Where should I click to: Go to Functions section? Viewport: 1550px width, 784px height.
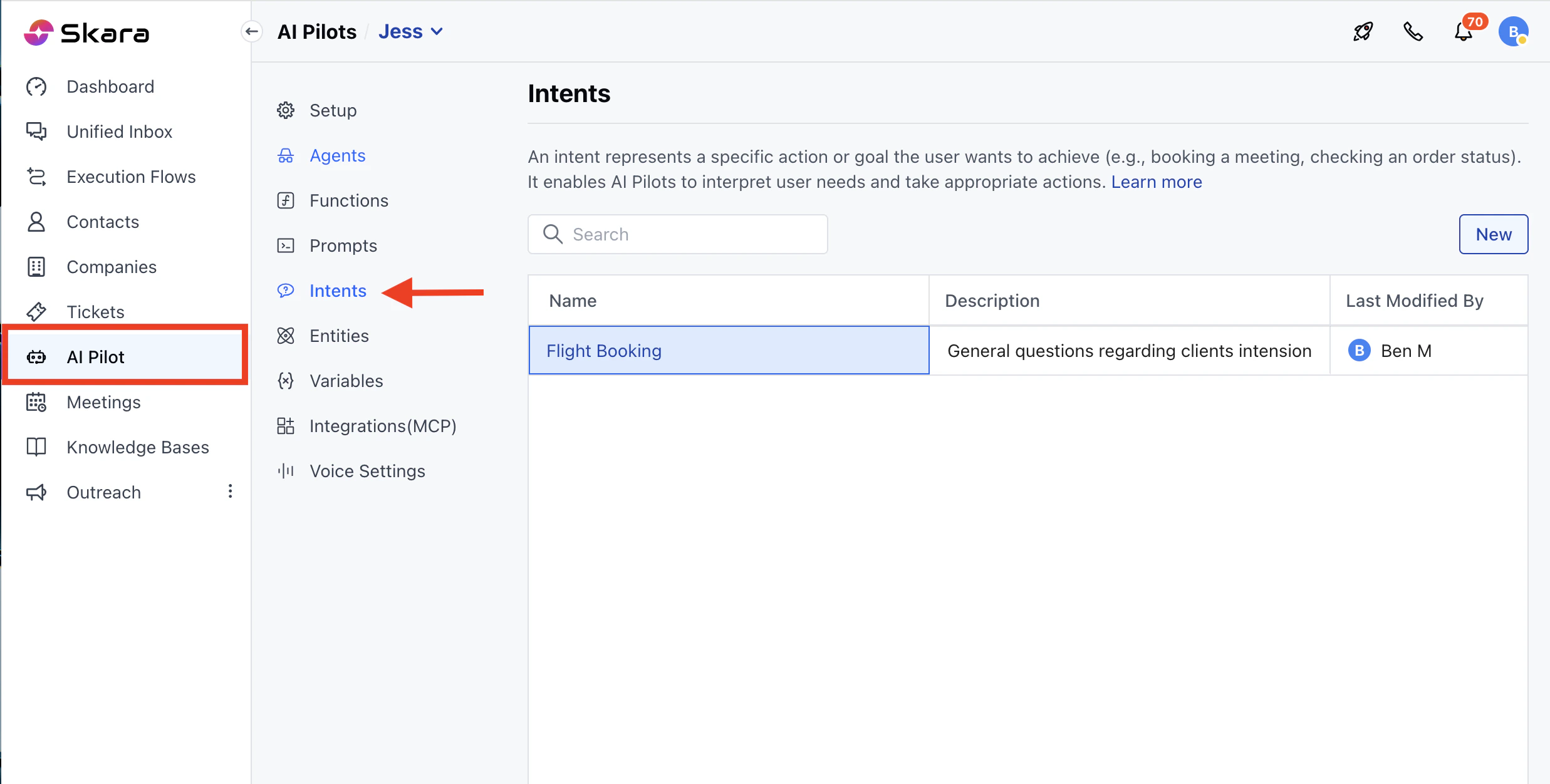point(348,200)
